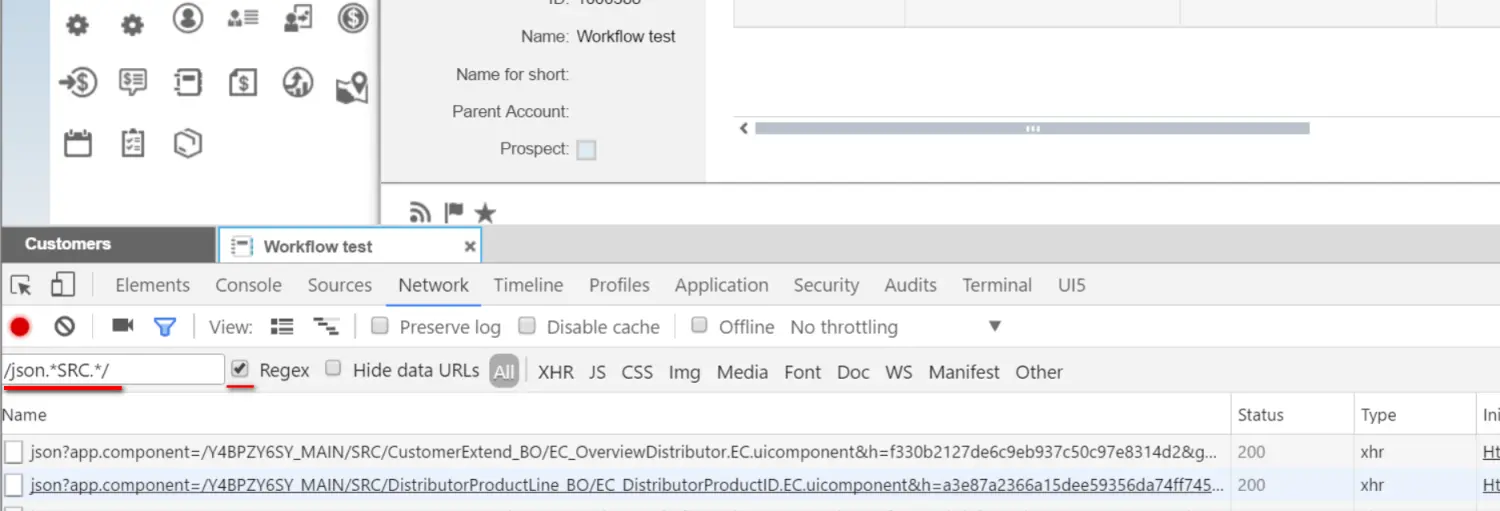Filter requests by JS
Screen dimensions: 1500x511
point(597,372)
